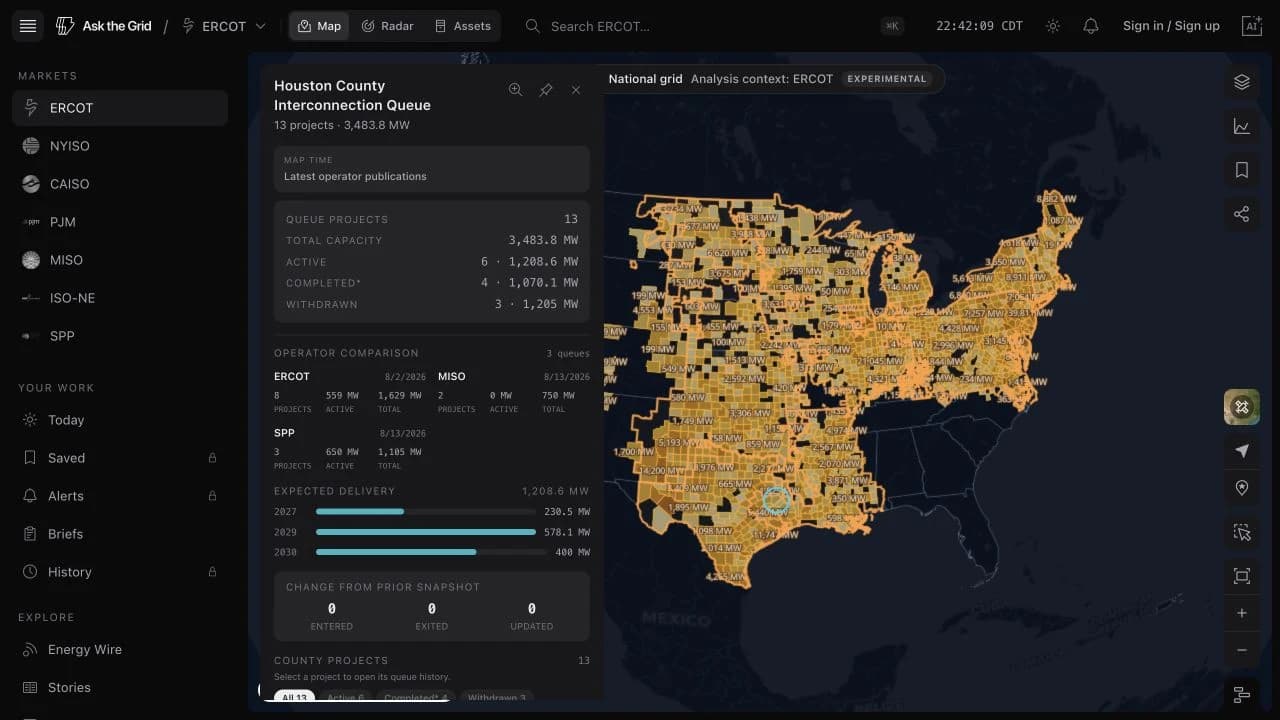The image size is (1280, 720).
Task: Click the Alerts lock icon
Action: tap(212, 496)
